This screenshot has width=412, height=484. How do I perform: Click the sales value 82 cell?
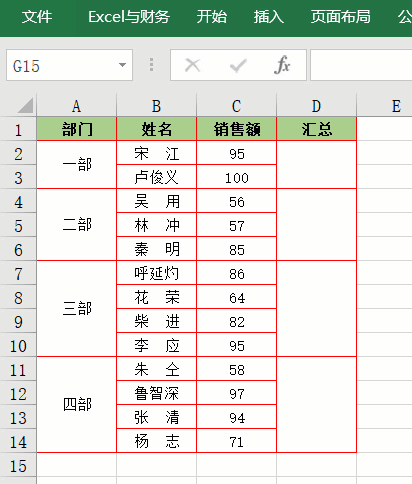point(237,321)
